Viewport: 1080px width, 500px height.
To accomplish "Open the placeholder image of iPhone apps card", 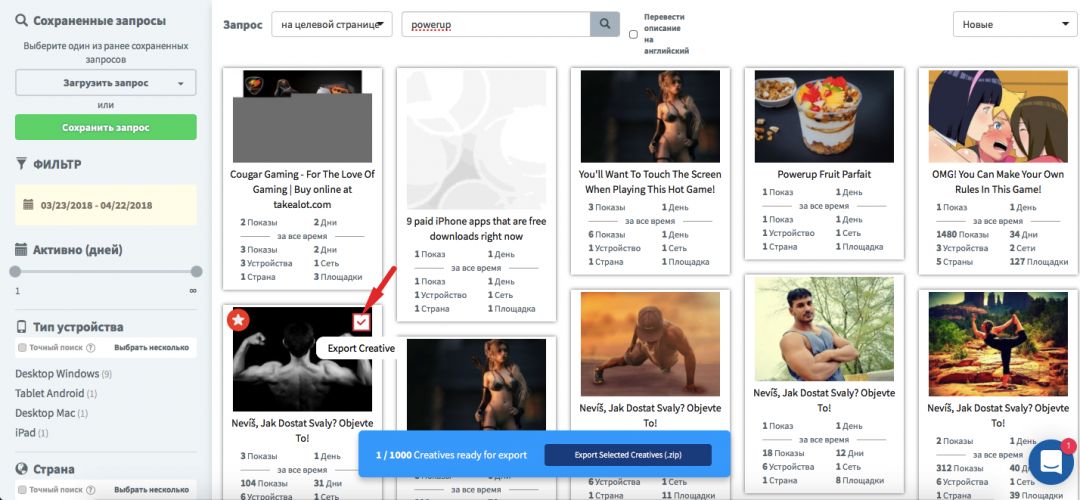I will click(476, 140).
